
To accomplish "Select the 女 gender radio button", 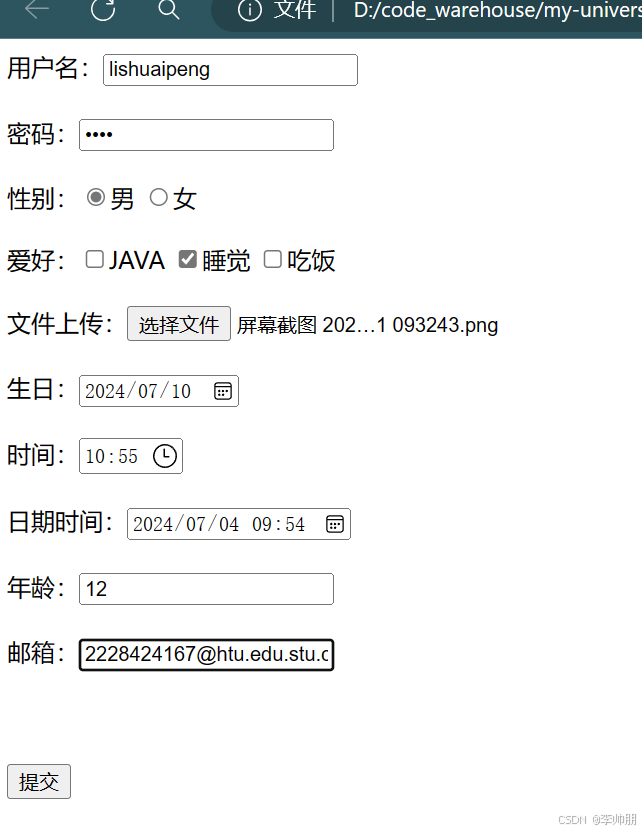I will (x=158, y=197).
